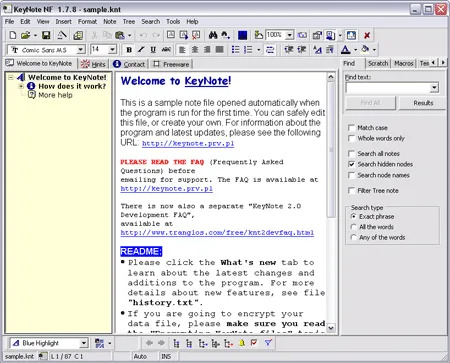Switch to the Macros tab
The width and height of the screenshot is (450, 363).
[403, 63]
